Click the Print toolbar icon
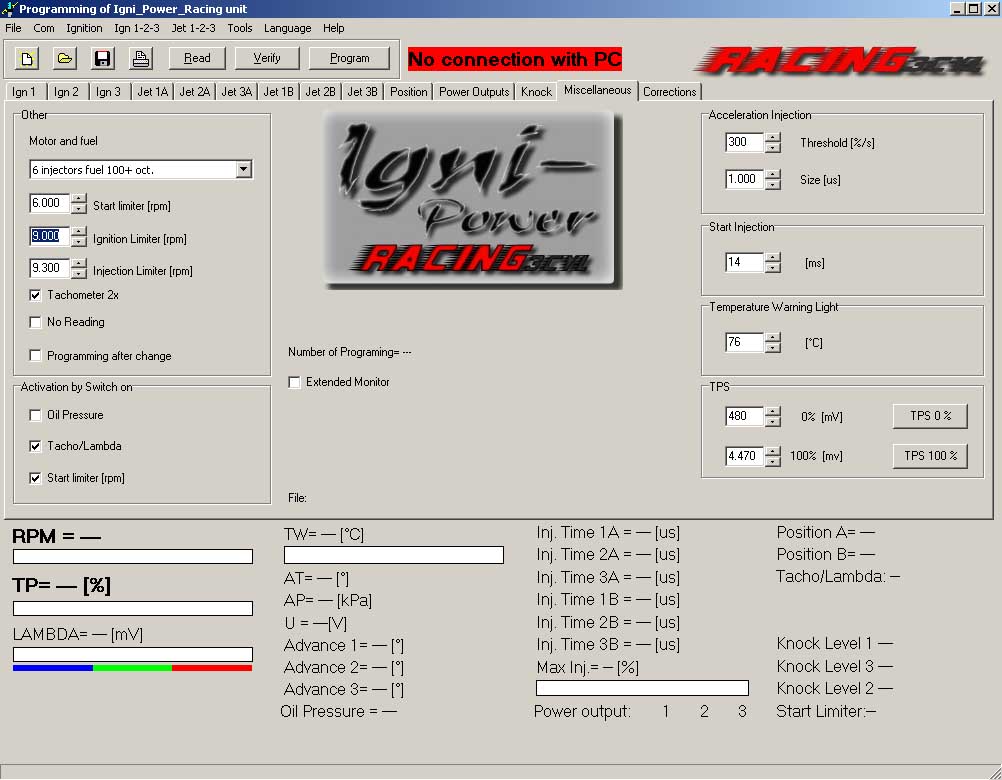Viewport: 1002px width, 780px height. tap(141, 58)
